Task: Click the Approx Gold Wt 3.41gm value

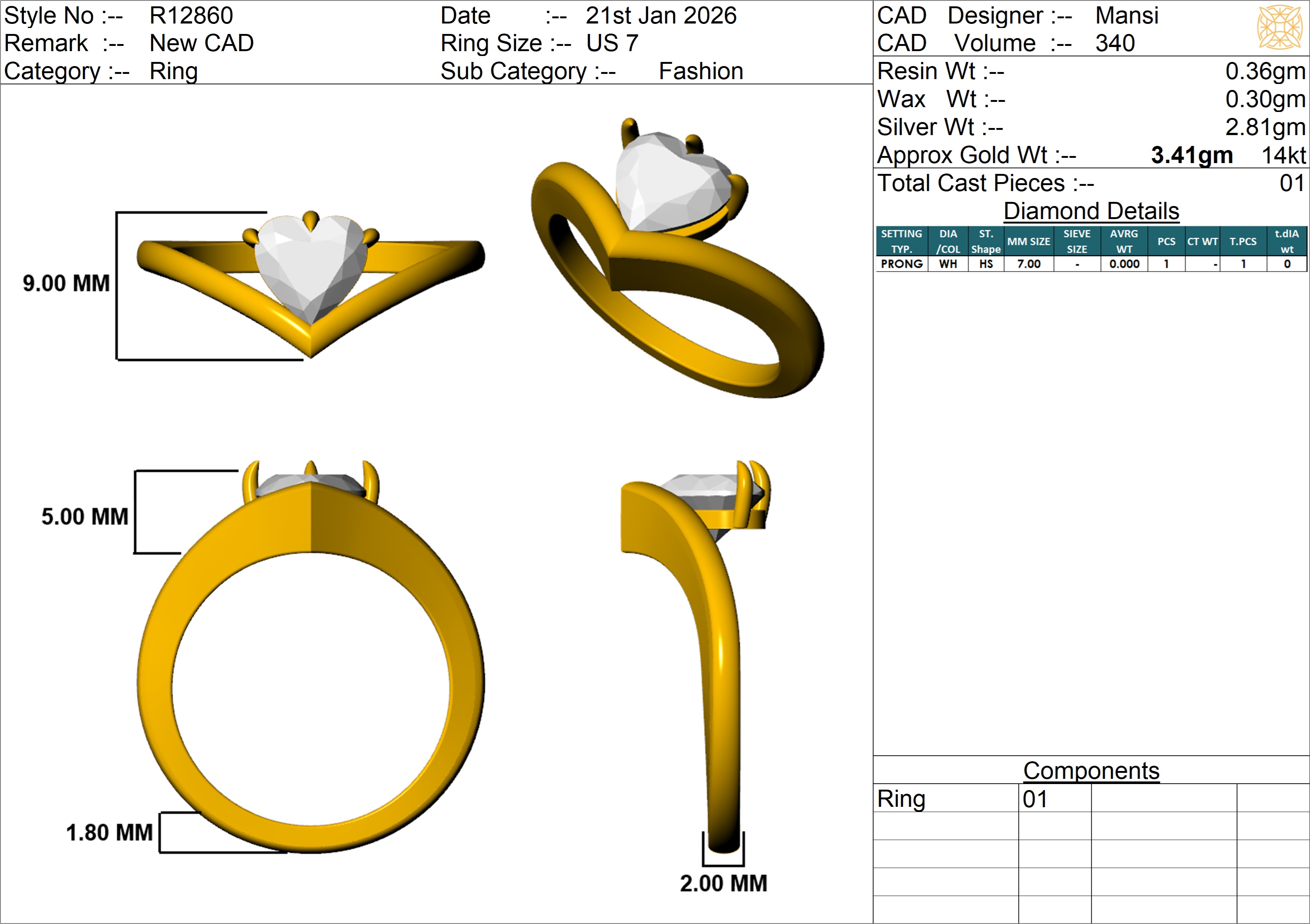Action: click(x=1191, y=155)
